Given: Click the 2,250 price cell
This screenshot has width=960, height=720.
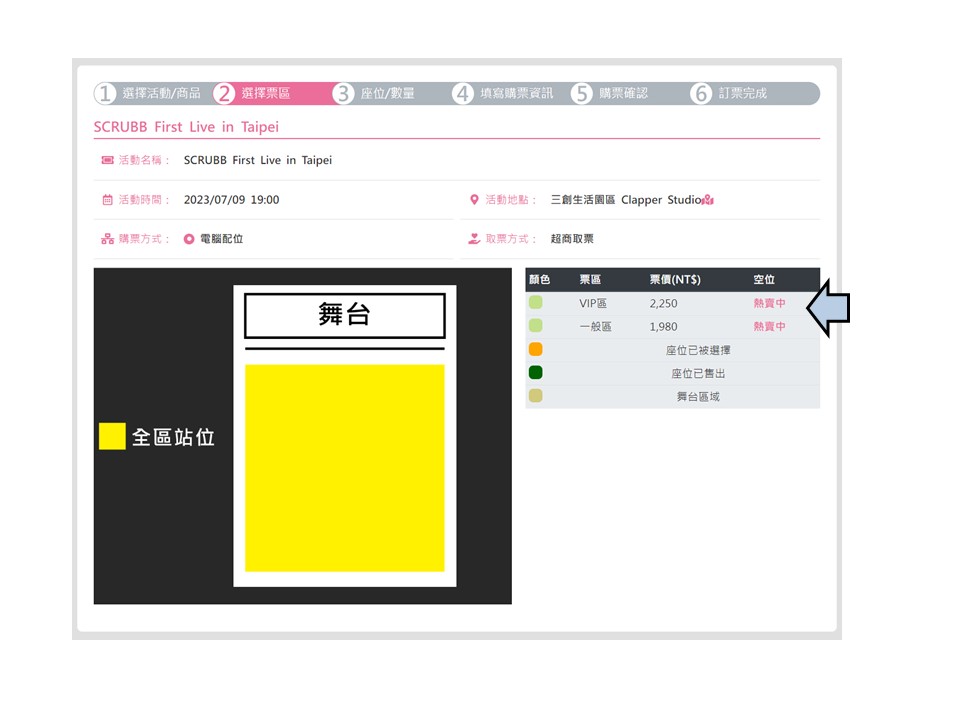Looking at the screenshot, I should [663, 303].
